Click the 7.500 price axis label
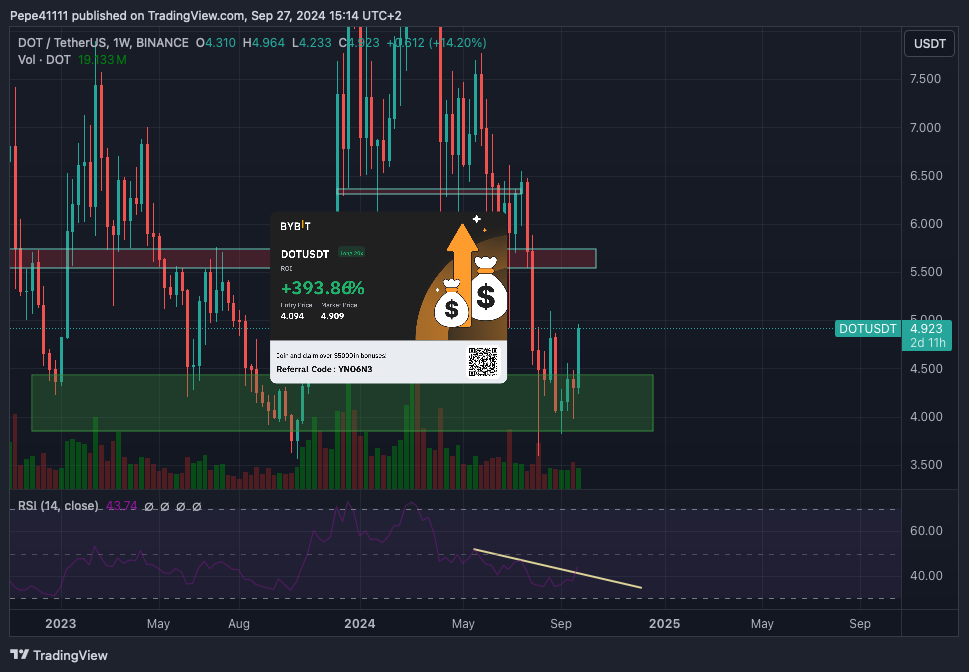Image resolution: width=969 pixels, height=672 pixels. (x=925, y=79)
